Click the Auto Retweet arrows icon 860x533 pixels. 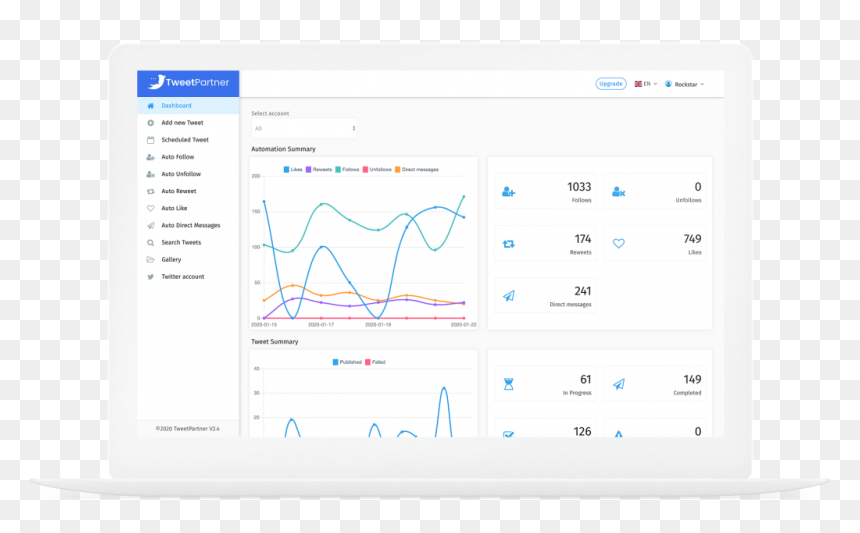click(150, 191)
